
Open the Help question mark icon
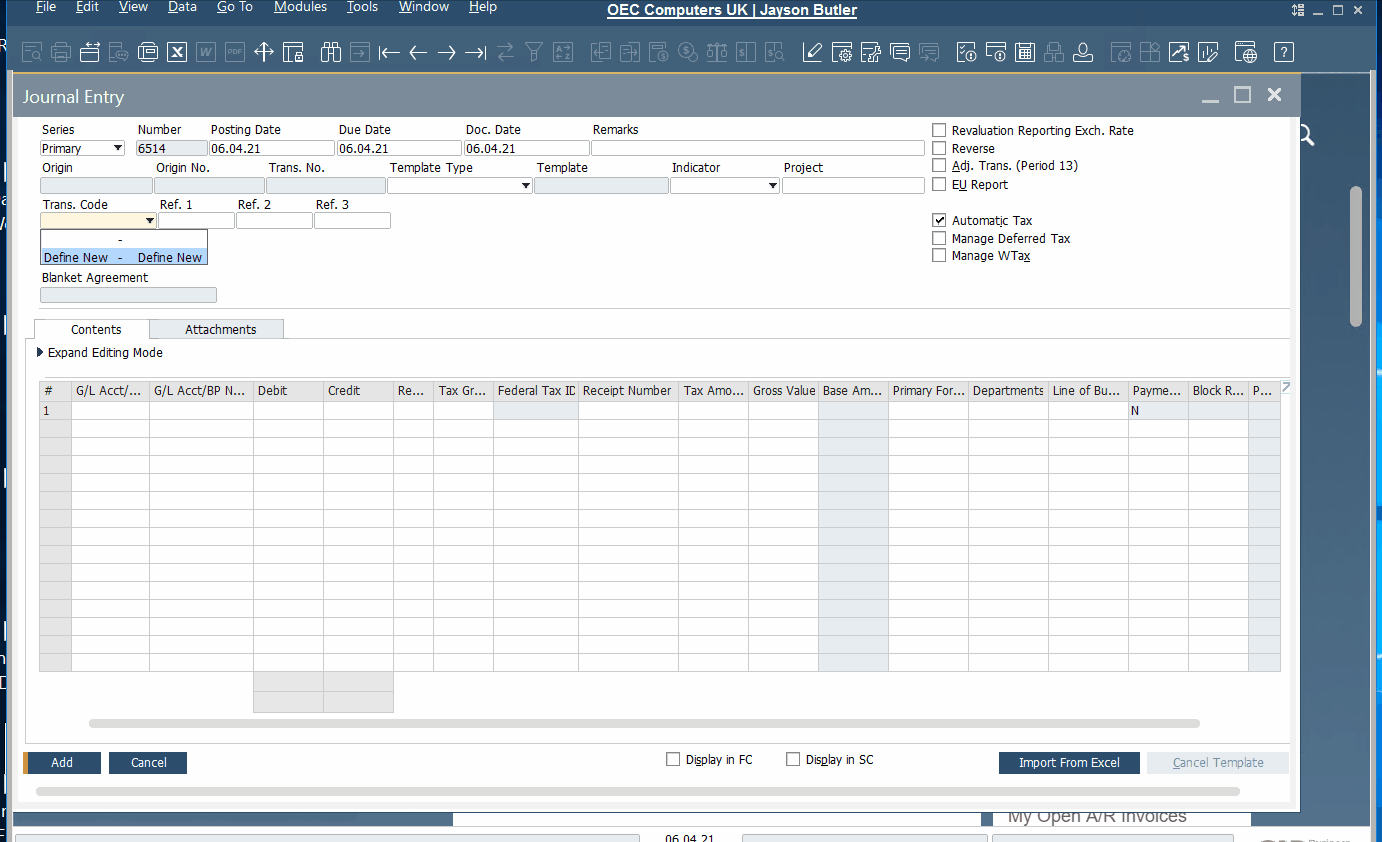(1284, 52)
